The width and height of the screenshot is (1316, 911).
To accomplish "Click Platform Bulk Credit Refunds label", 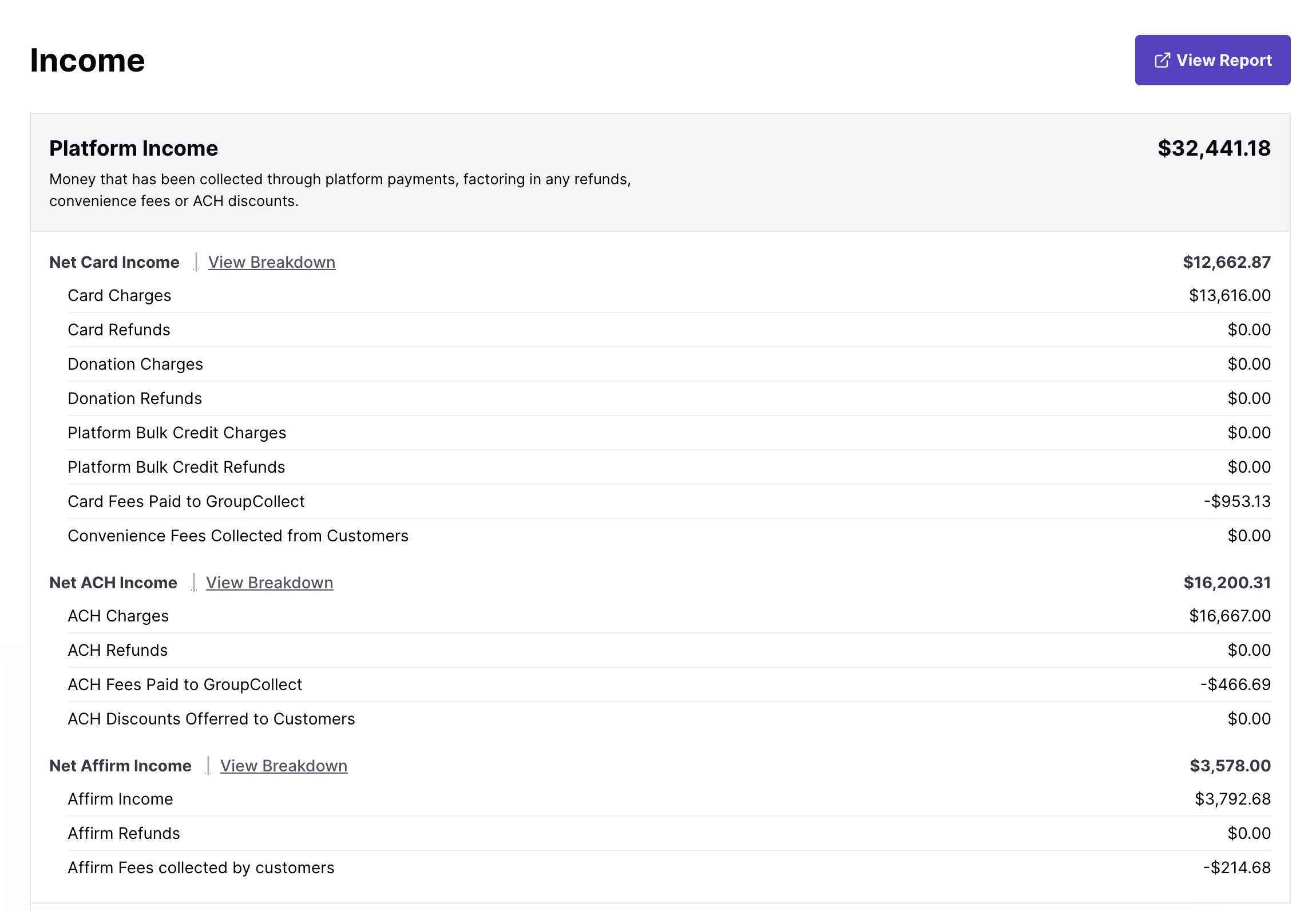I will click(176, 467).
